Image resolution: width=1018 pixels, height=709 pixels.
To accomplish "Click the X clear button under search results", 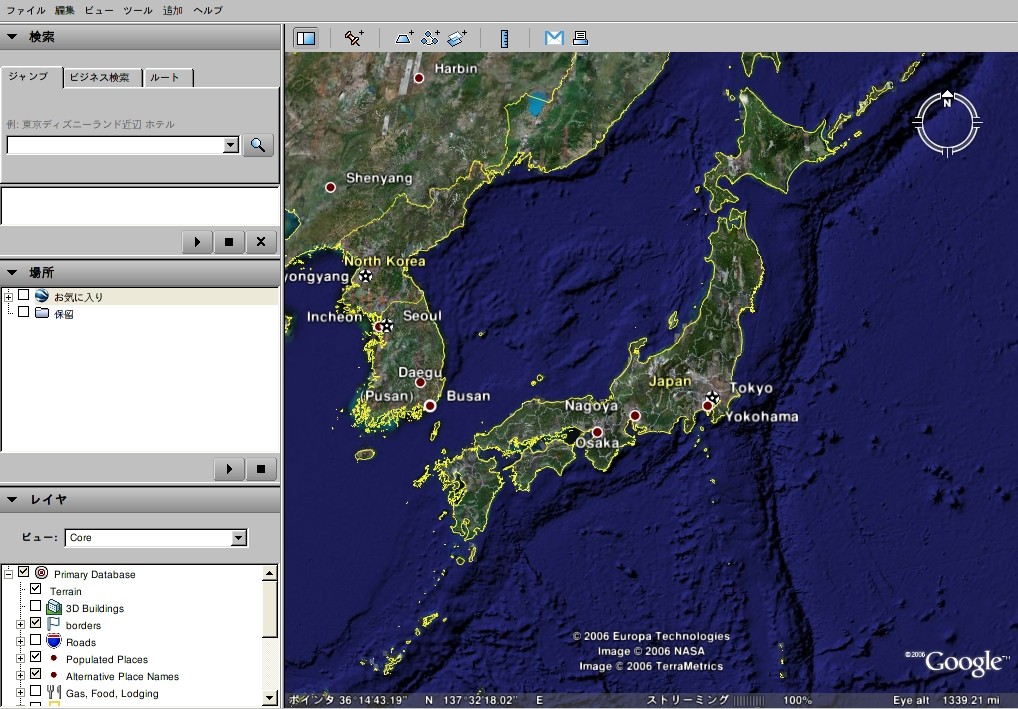I will coord(261,242).
